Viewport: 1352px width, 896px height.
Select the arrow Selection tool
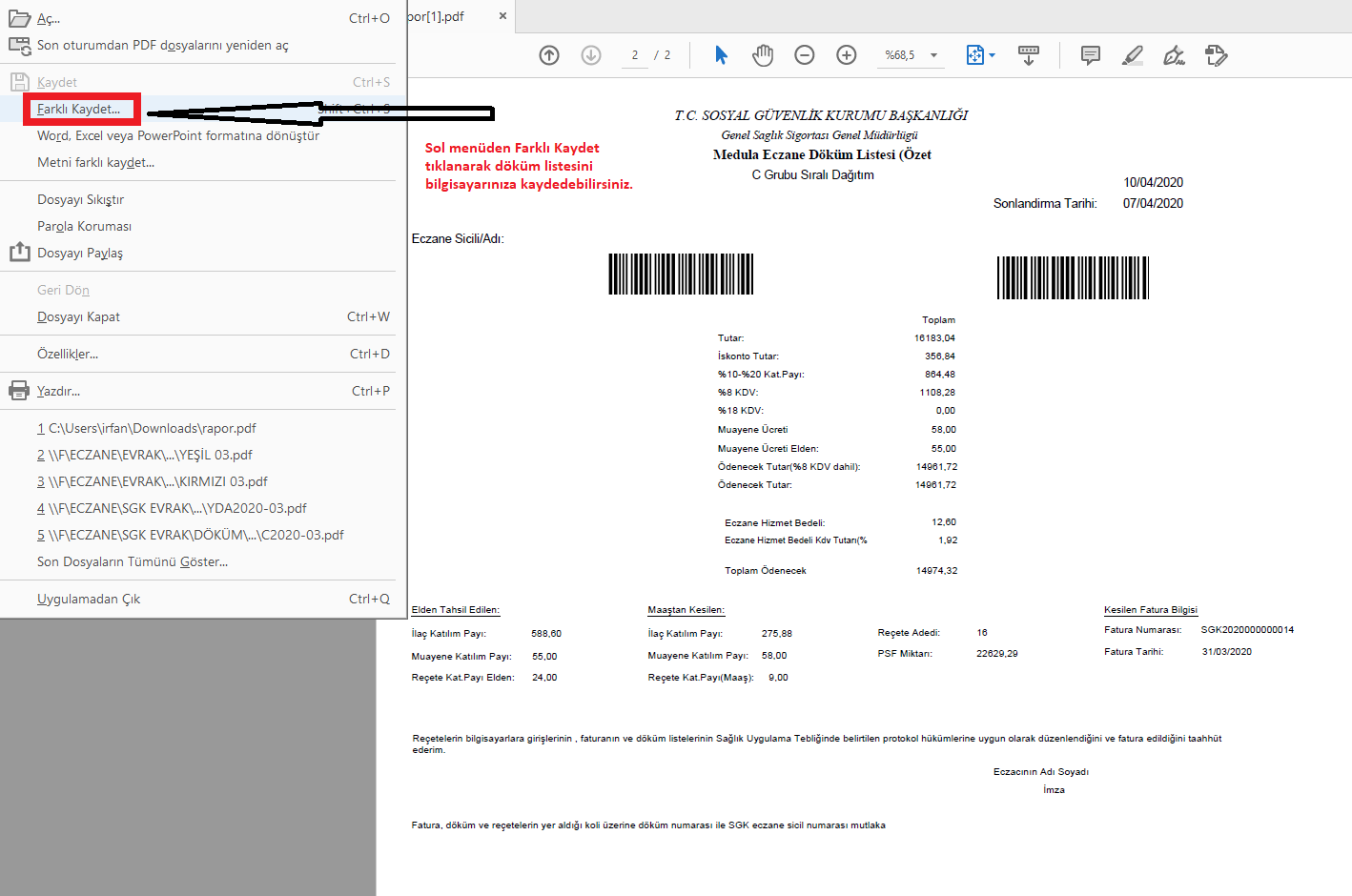(721, 55)
